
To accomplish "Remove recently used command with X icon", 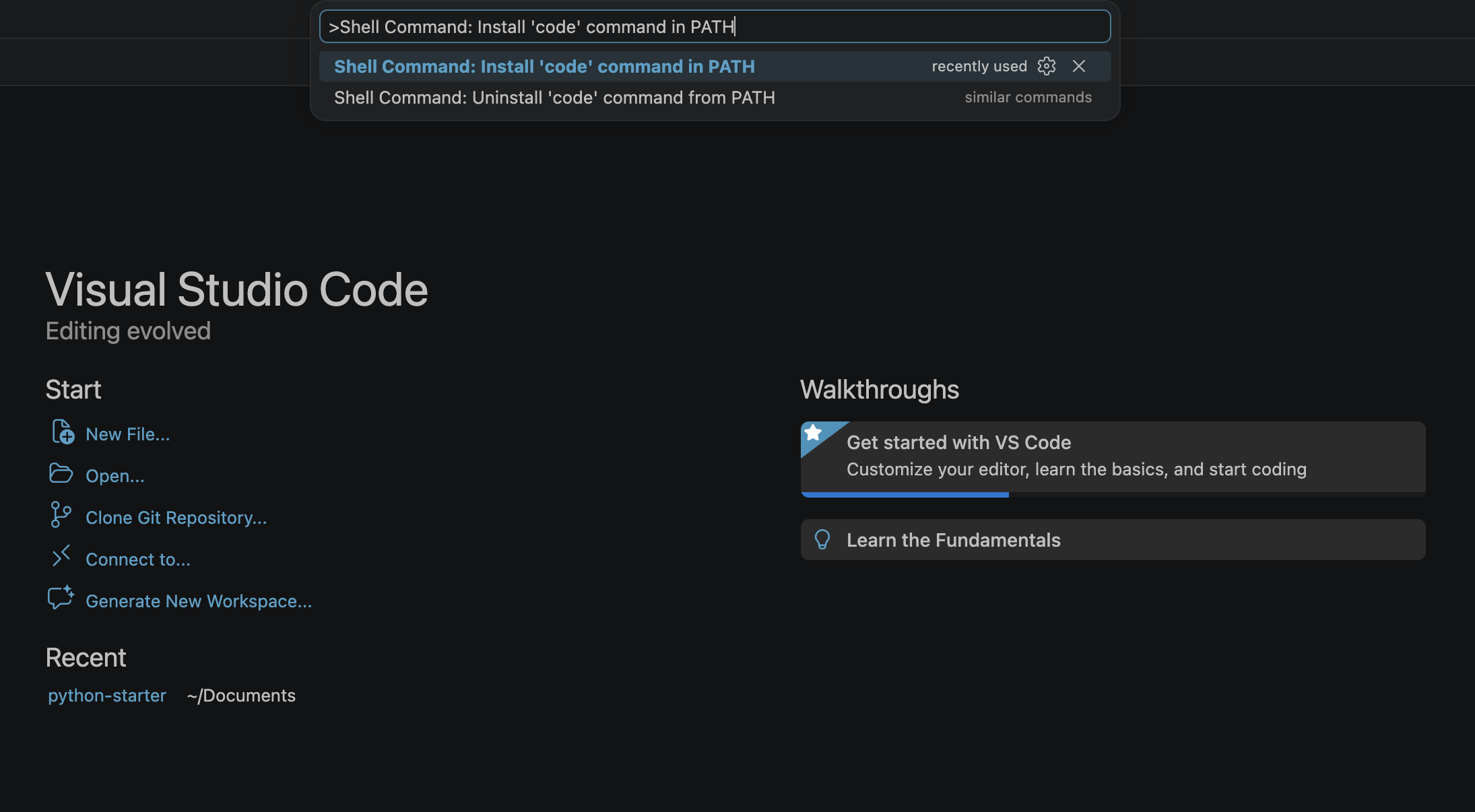I will [x=1079, y=66].
